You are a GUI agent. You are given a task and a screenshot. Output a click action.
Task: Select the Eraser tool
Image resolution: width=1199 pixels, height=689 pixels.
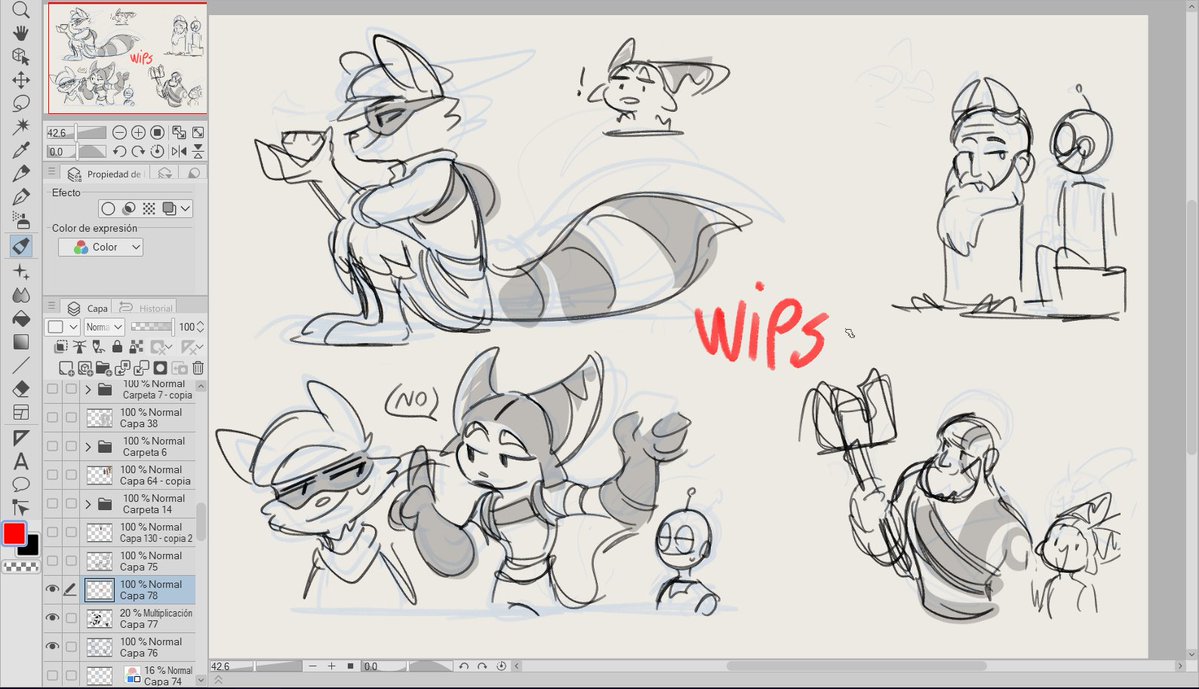(21, 388)
